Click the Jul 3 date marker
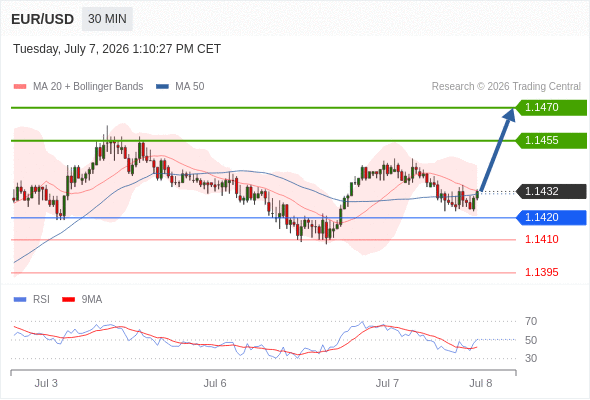Viewport: 590px width, 400px height. click(x=46, y=383)
